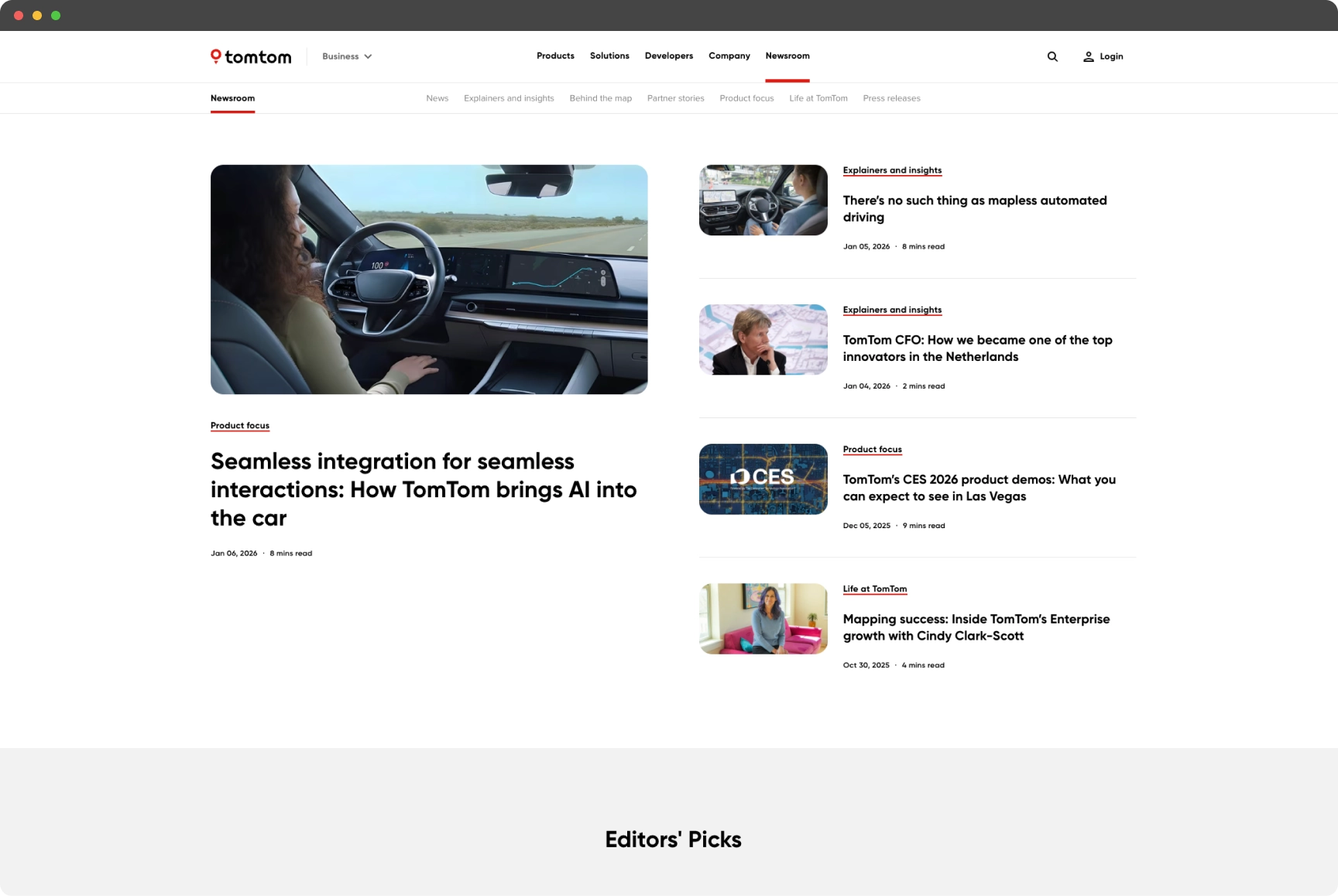Click Product focus tag above CES article
1338x896 pixels.
(x=873, y=449)
